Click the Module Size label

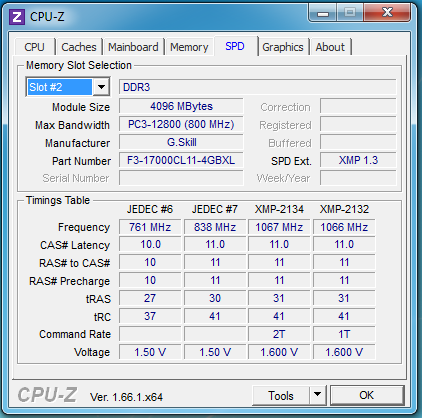point(81,107)
